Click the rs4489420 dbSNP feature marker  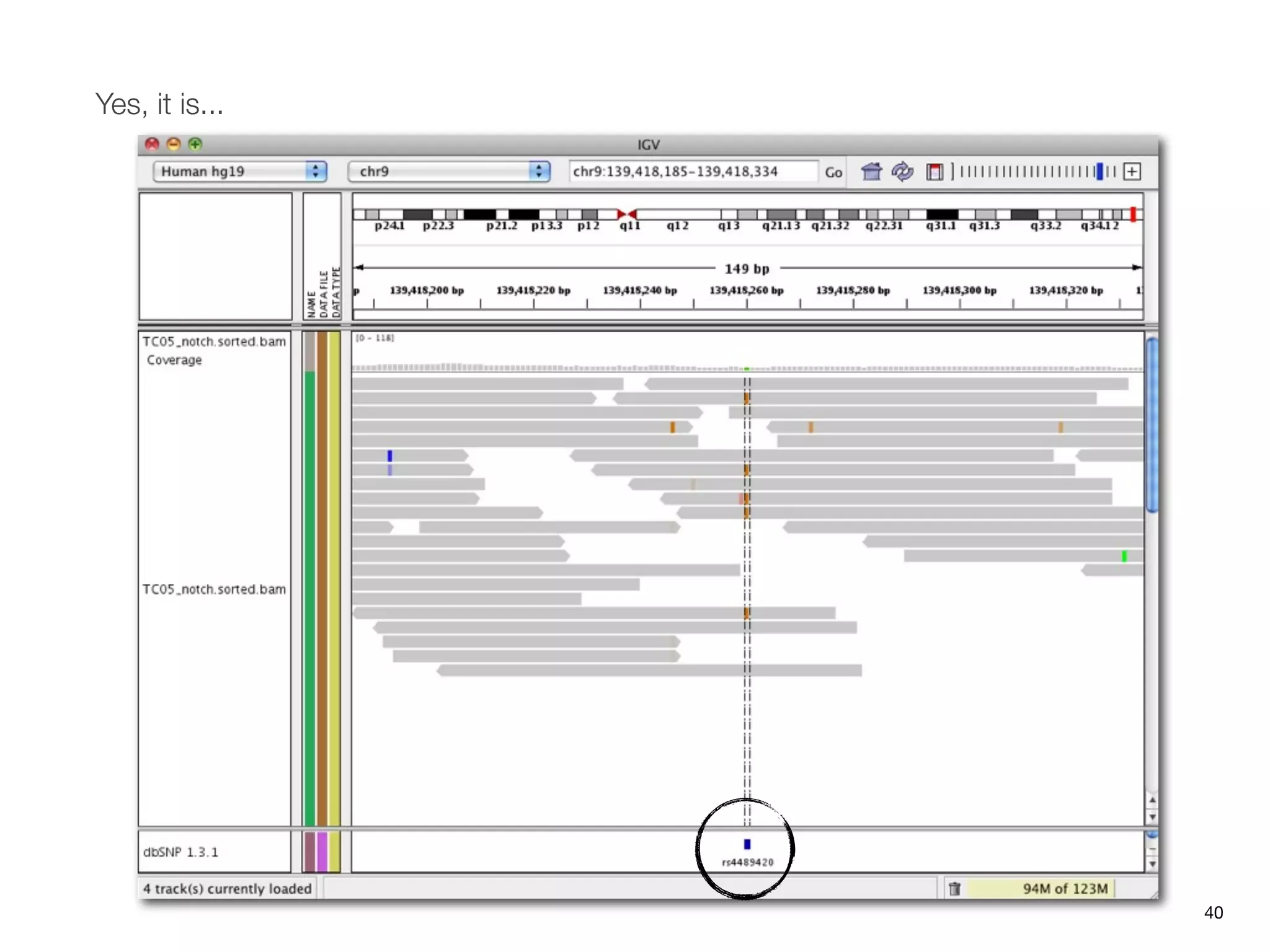click(747, 844)
